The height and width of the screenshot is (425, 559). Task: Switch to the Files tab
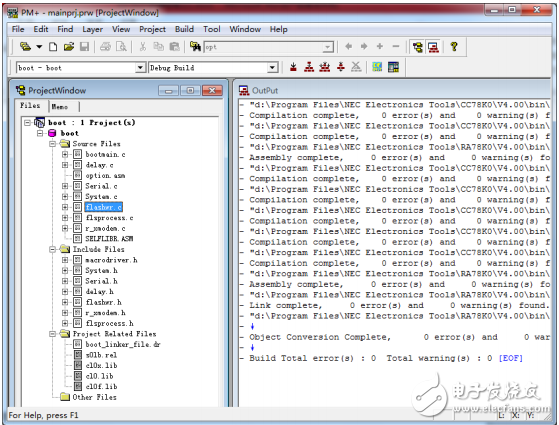(30, 106)
